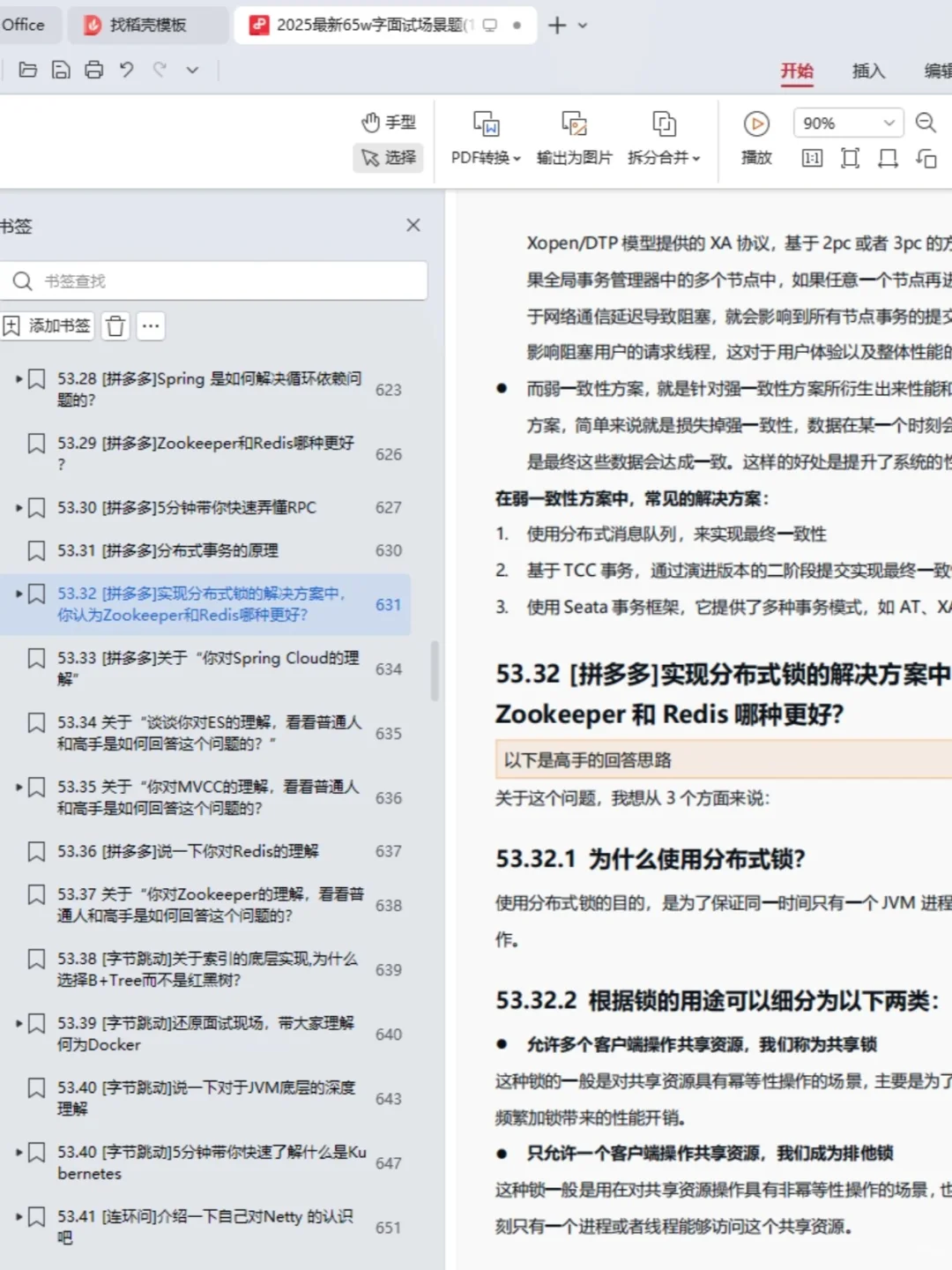Click the display icon on document tab
952x1270 pixels.
click(x=490, y=25)
